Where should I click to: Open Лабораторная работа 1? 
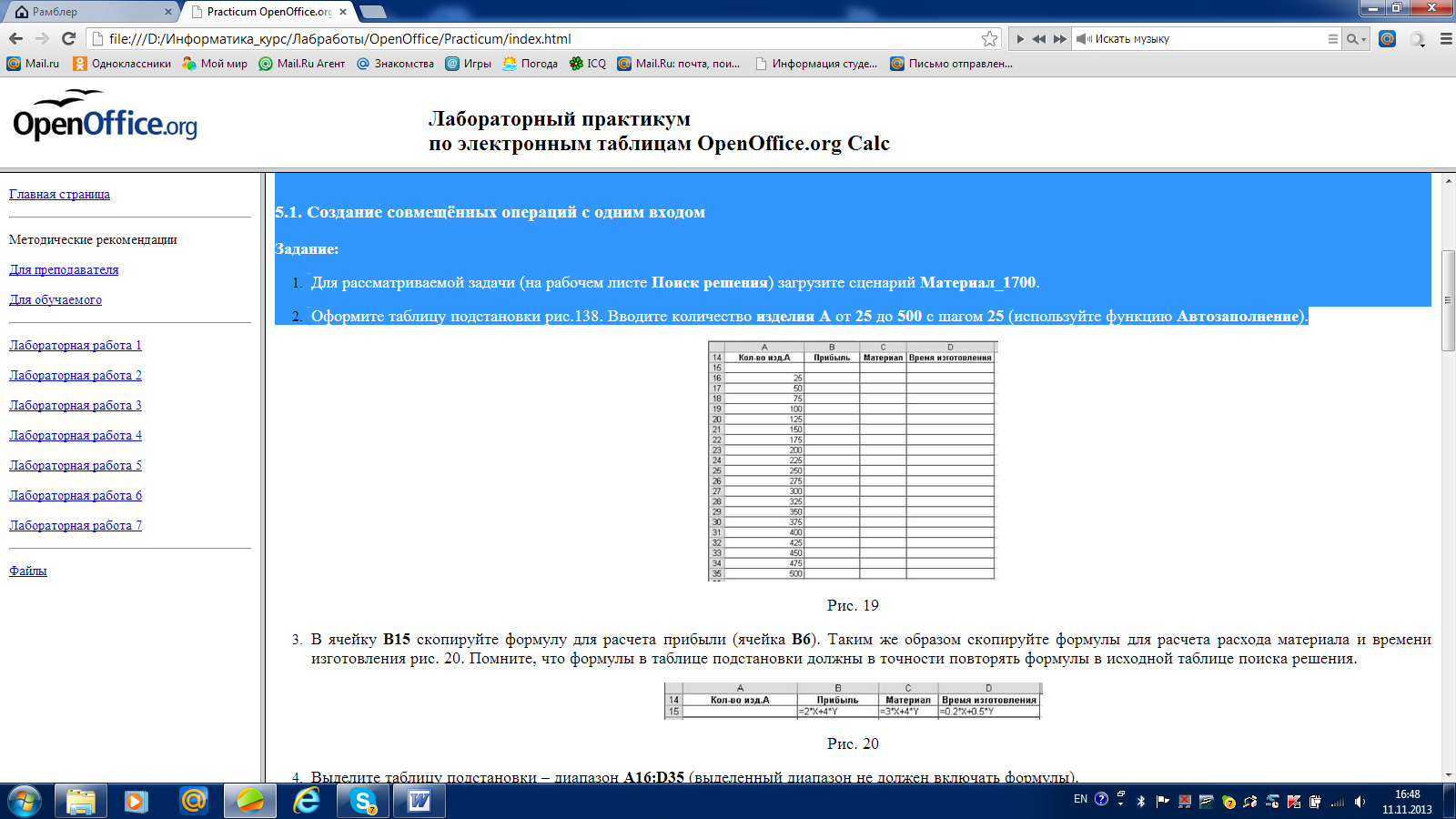point(76,345)
